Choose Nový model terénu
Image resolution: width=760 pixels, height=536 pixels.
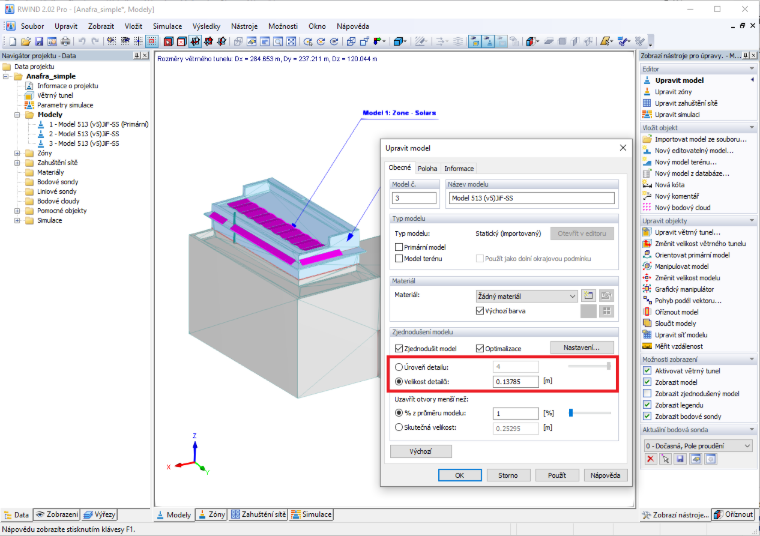click(685, 162)
